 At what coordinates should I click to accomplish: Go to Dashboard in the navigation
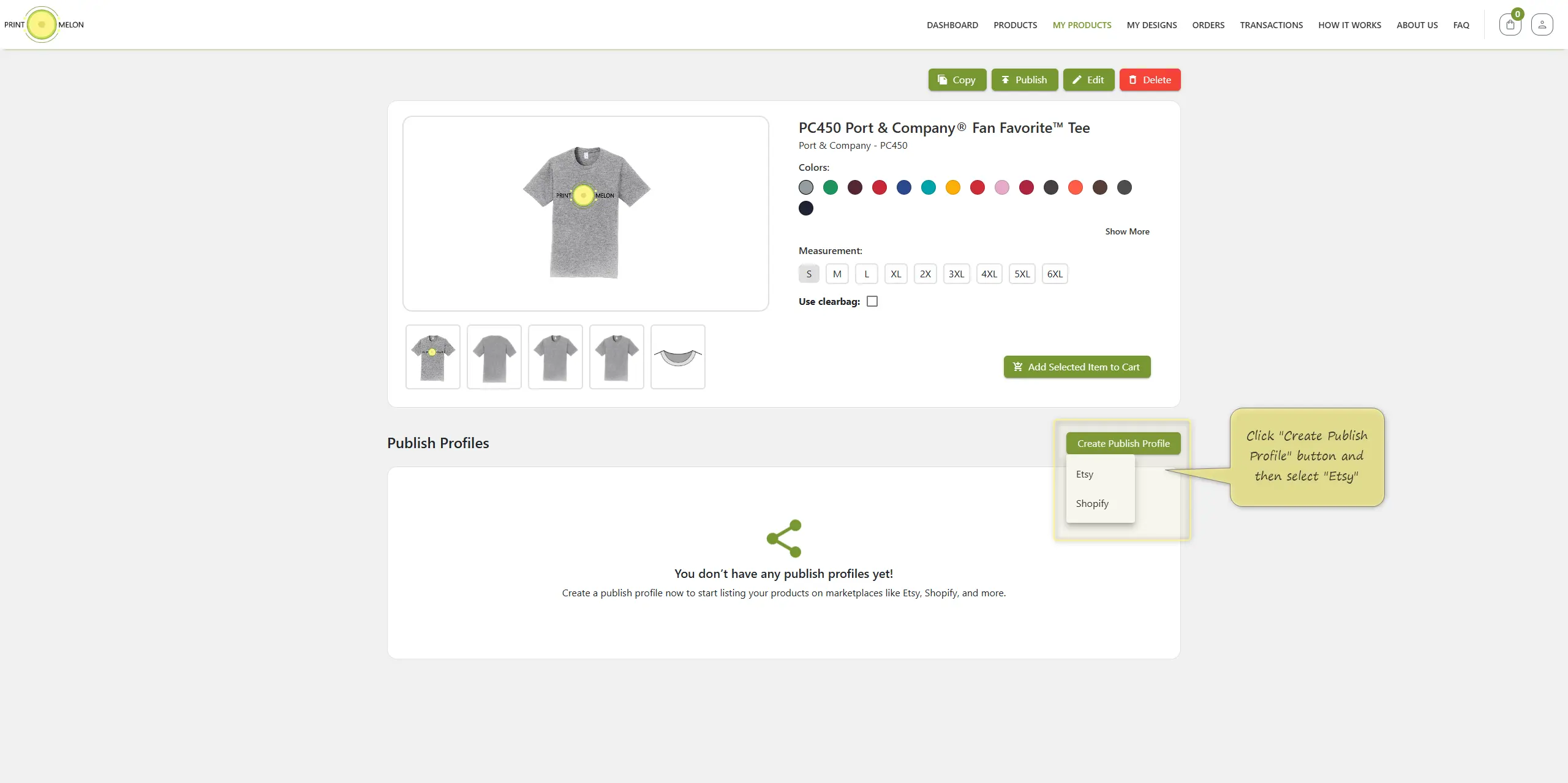coord(952,25)
